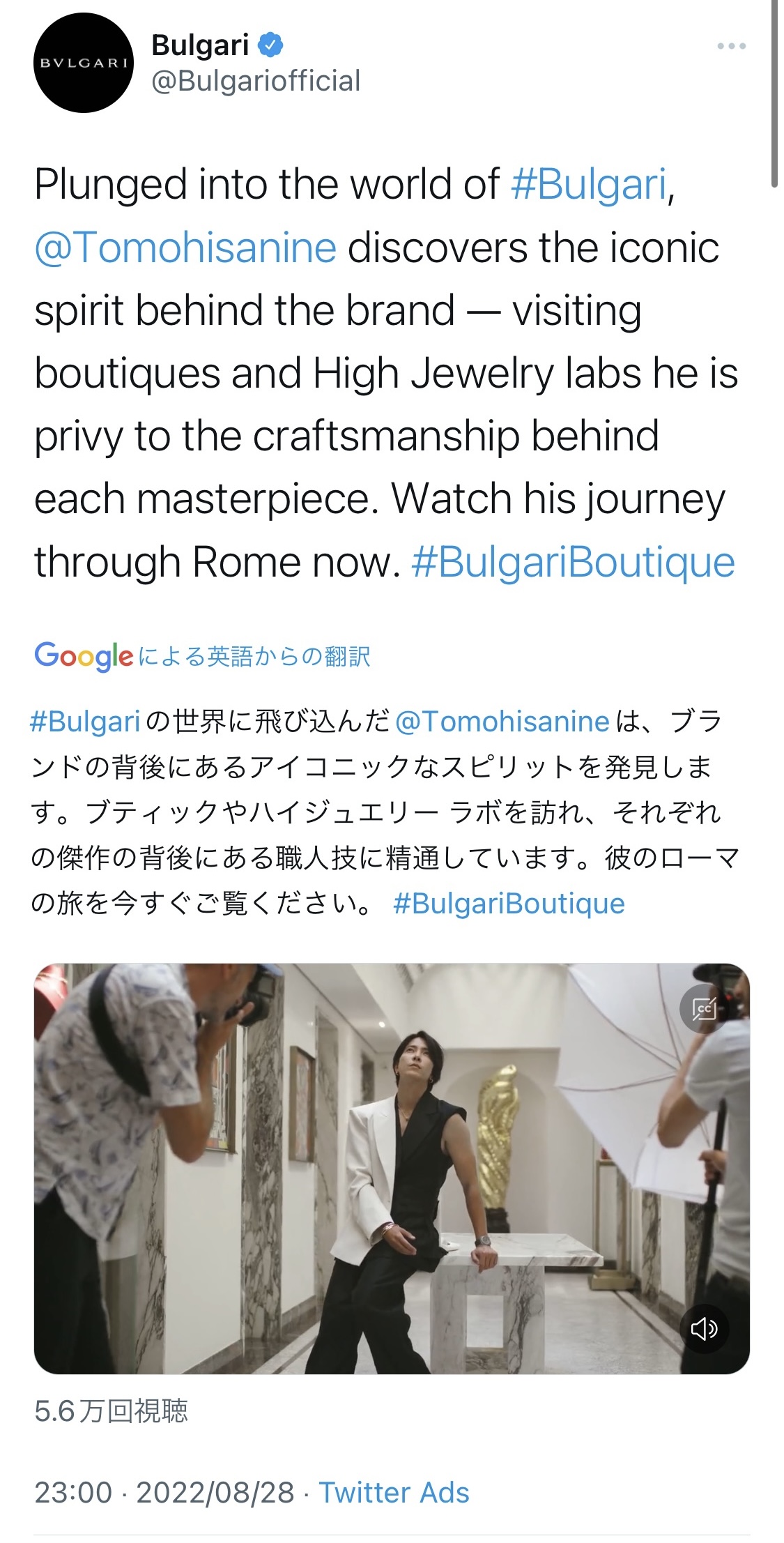Viewport: 784px width, 1543px height.
Task: Open the #BulgariBoutique hashtag in the English tweet
Action: tap(573, 562)
